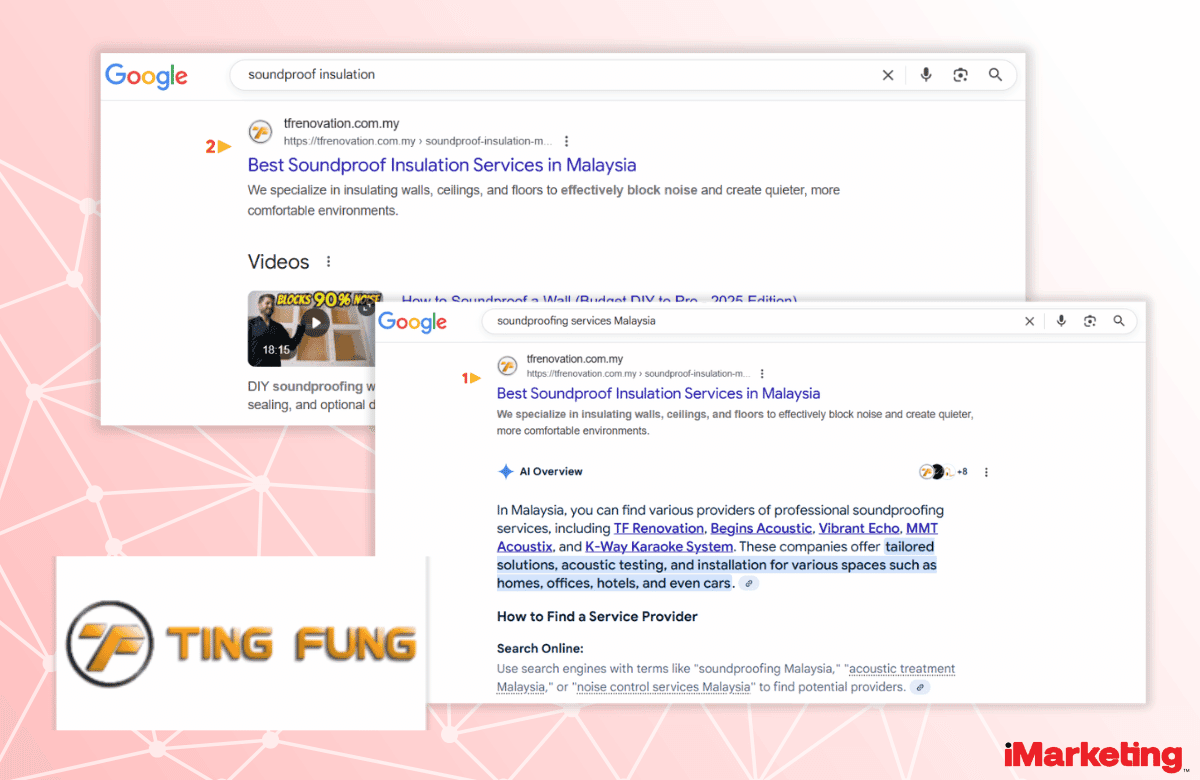Screen dimensions: 1200x780
Task: Click the Videos section heading
Action: pyautogui.click(x=279, y=262)
